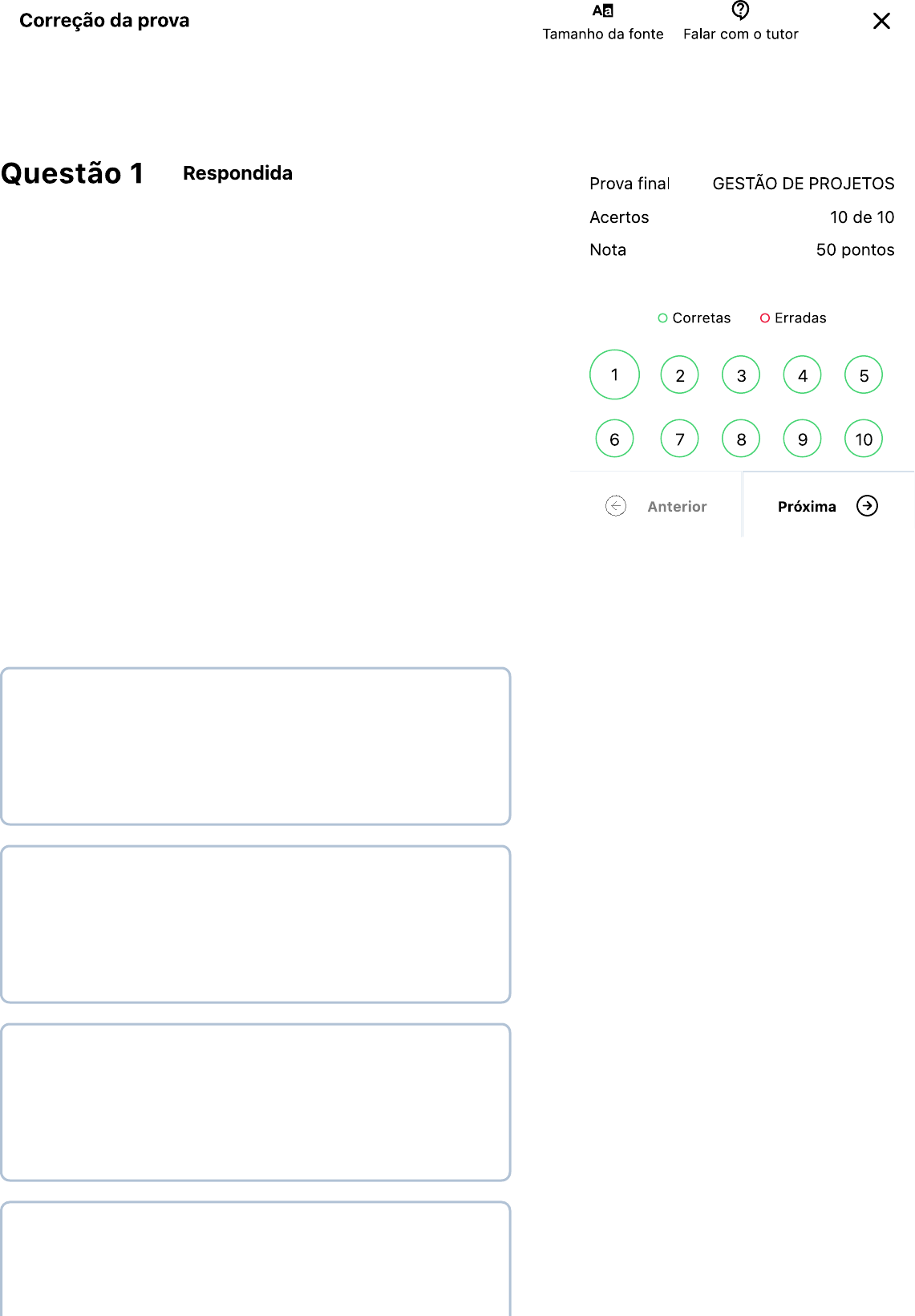Open question 4 in the navigator
The height and width of the screenshot is (1316, 915).
(x=802, y=375)
